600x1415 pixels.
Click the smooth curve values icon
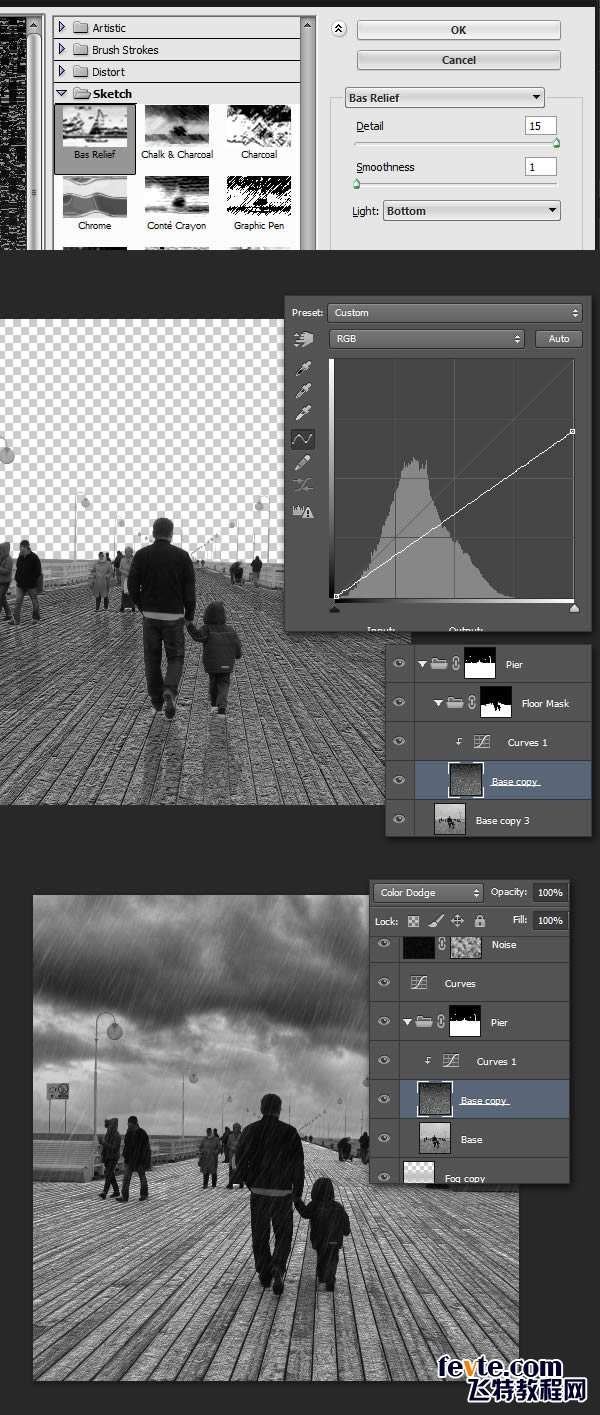click(302, 485)
